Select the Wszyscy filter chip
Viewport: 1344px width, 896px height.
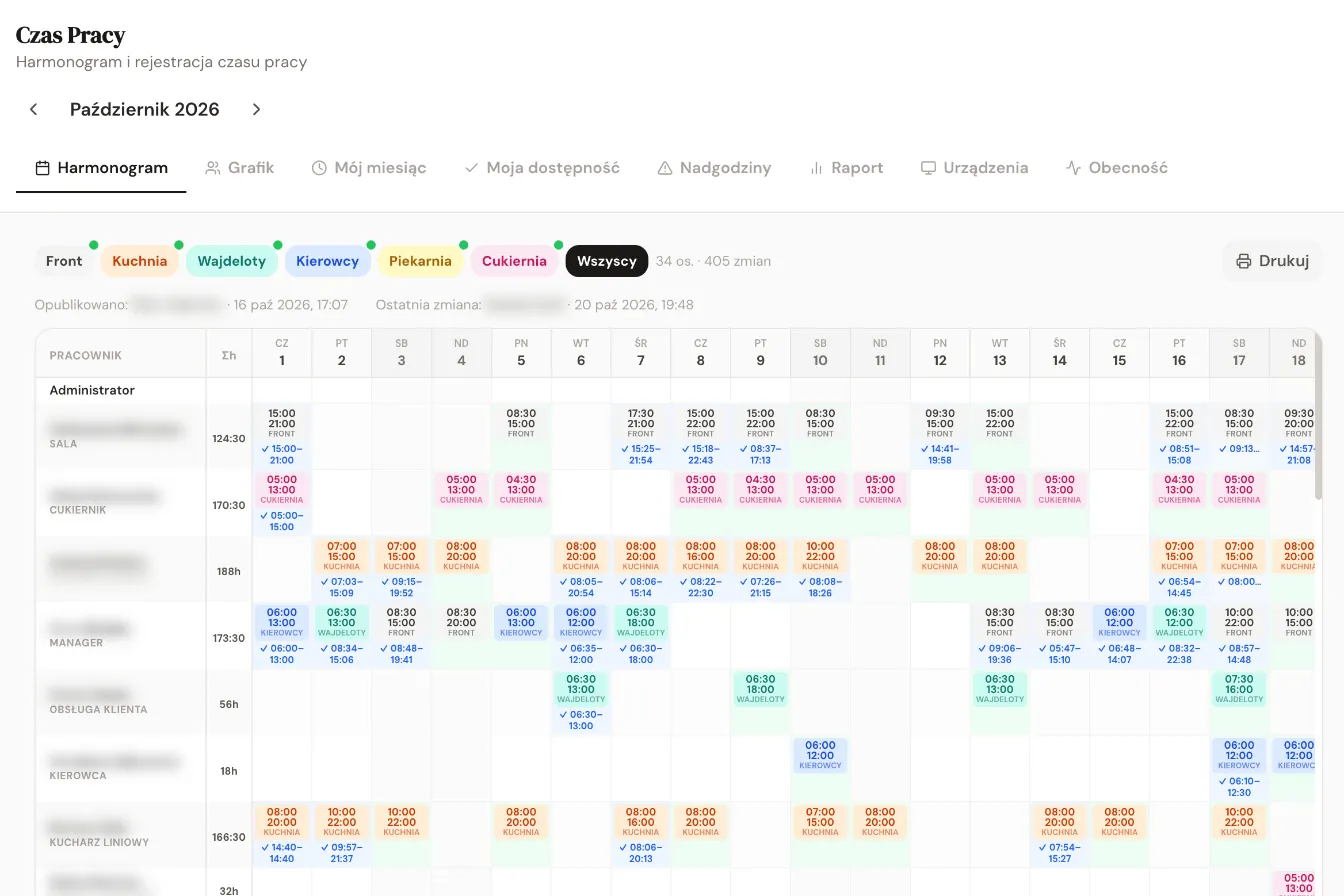[607, 261]
